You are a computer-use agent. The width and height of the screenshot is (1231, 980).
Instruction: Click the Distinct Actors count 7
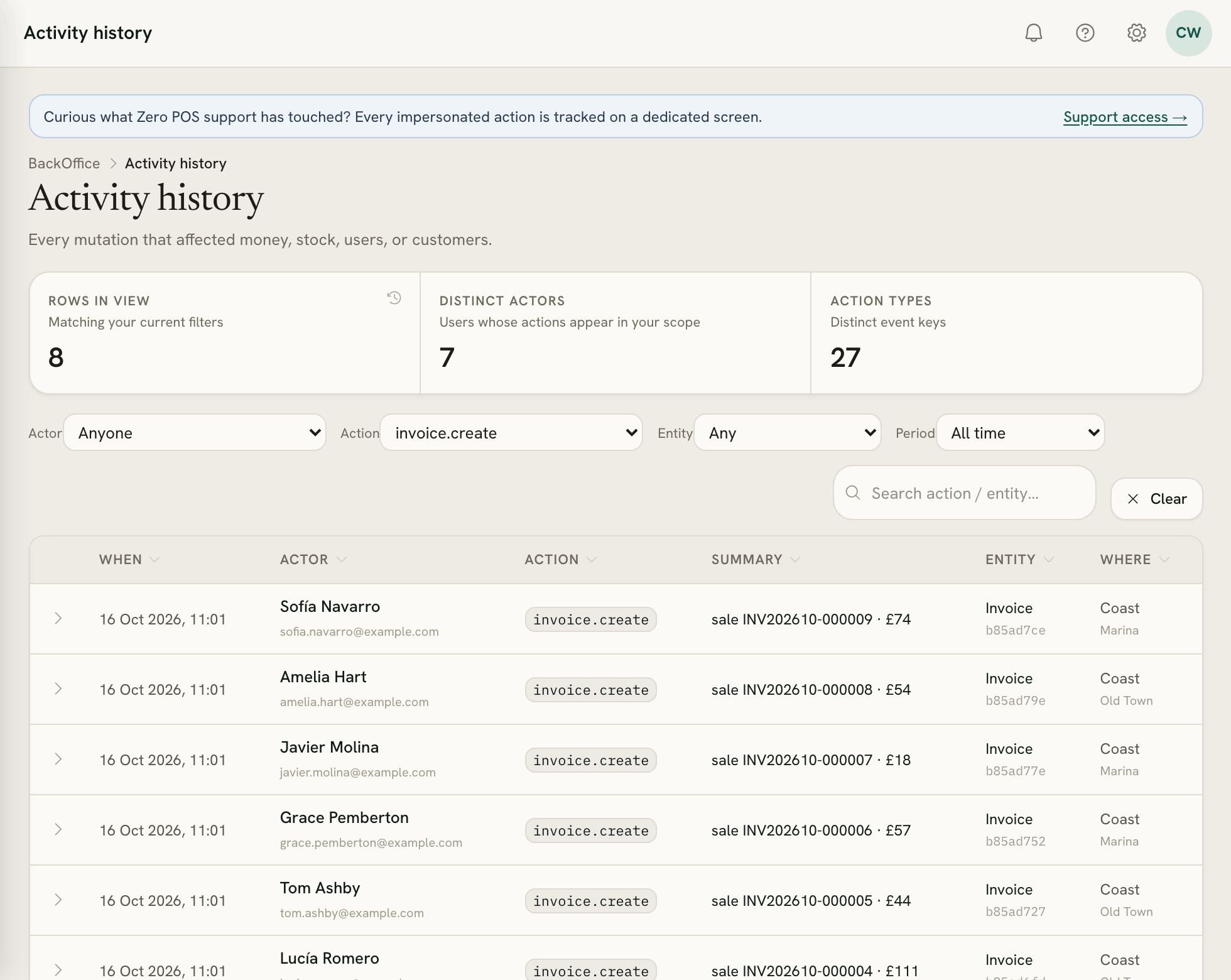pyautogui.click(x=447, y=357)
